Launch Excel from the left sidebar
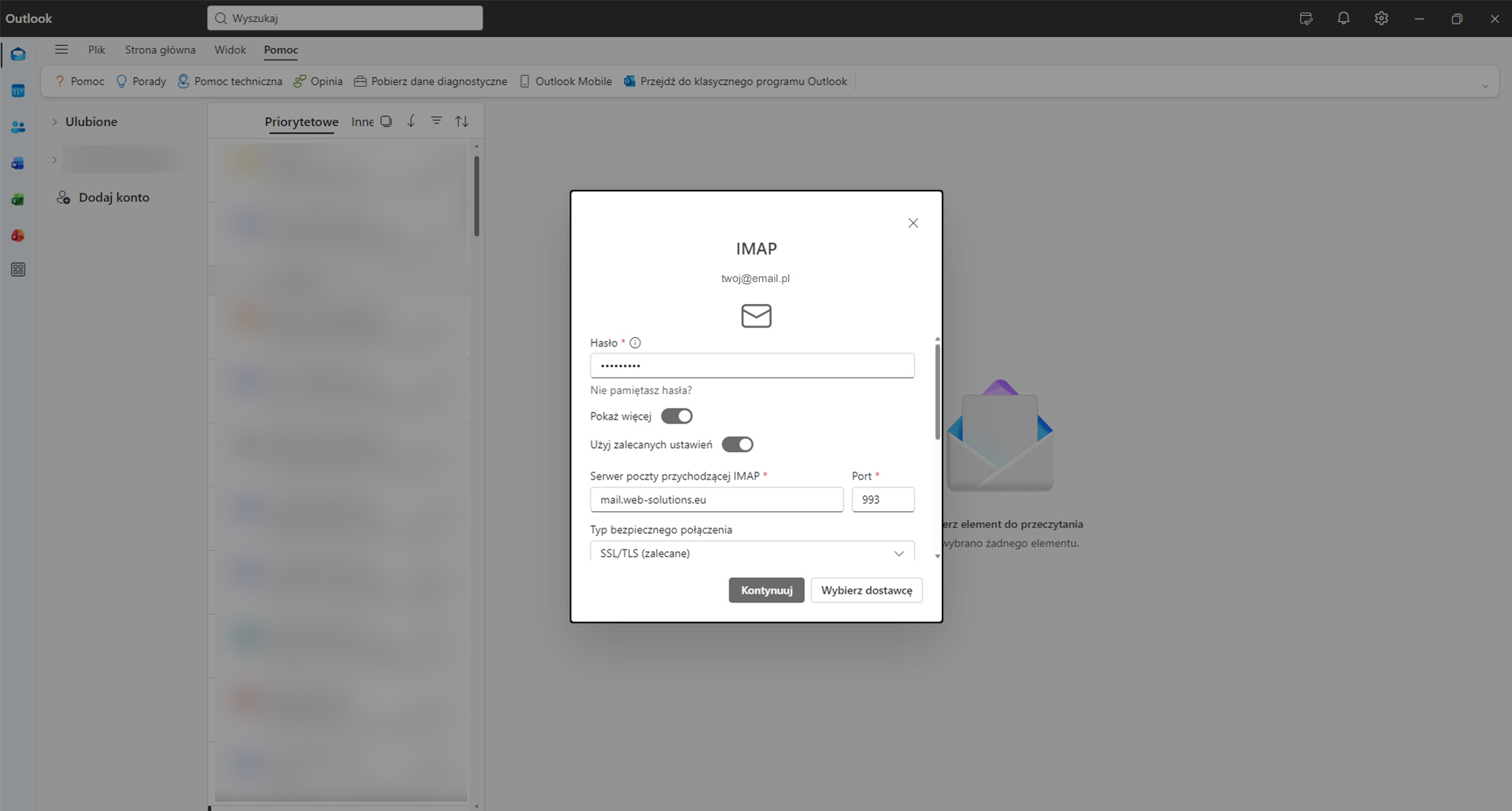 click(18, 200)
